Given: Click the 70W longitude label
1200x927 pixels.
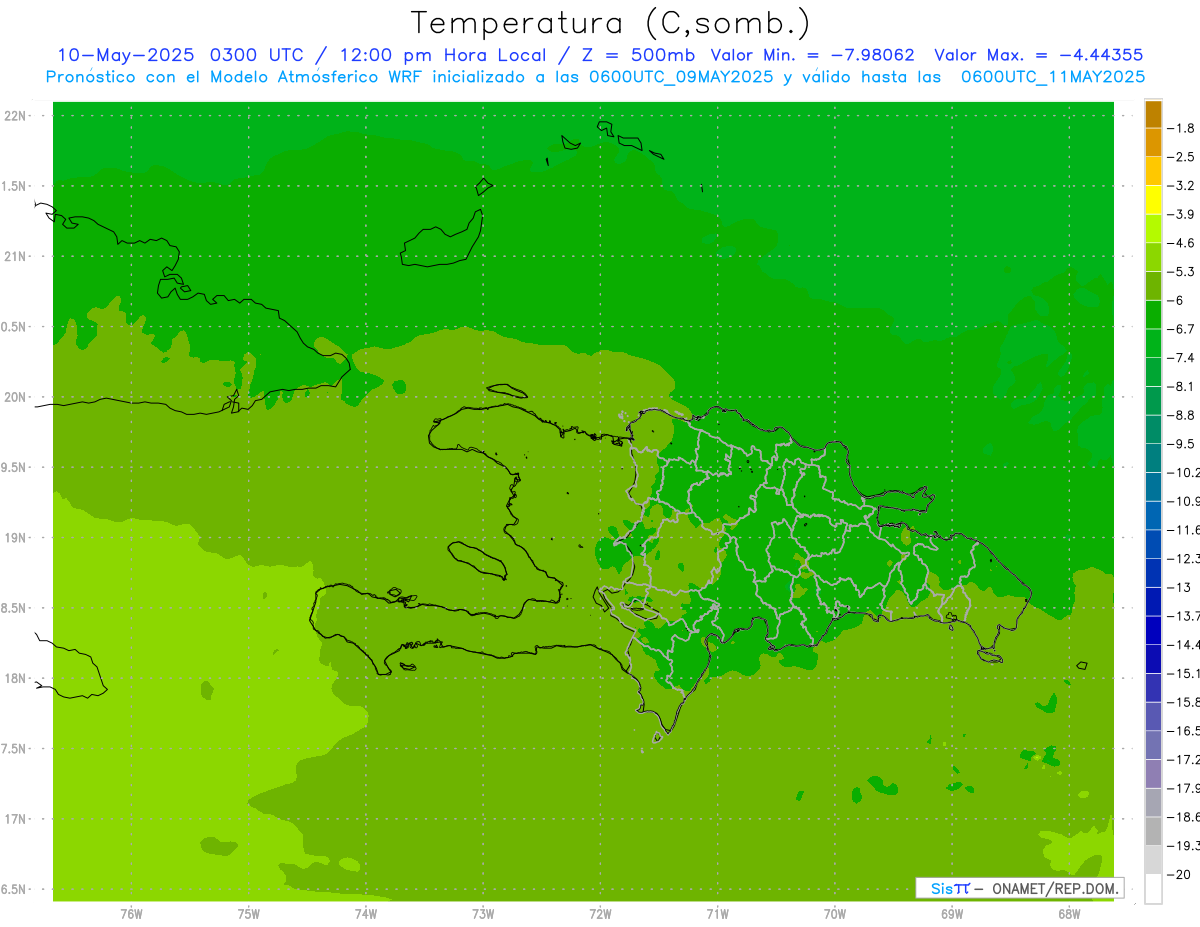Looking at the screenshot, I should (x=835, y=914).
